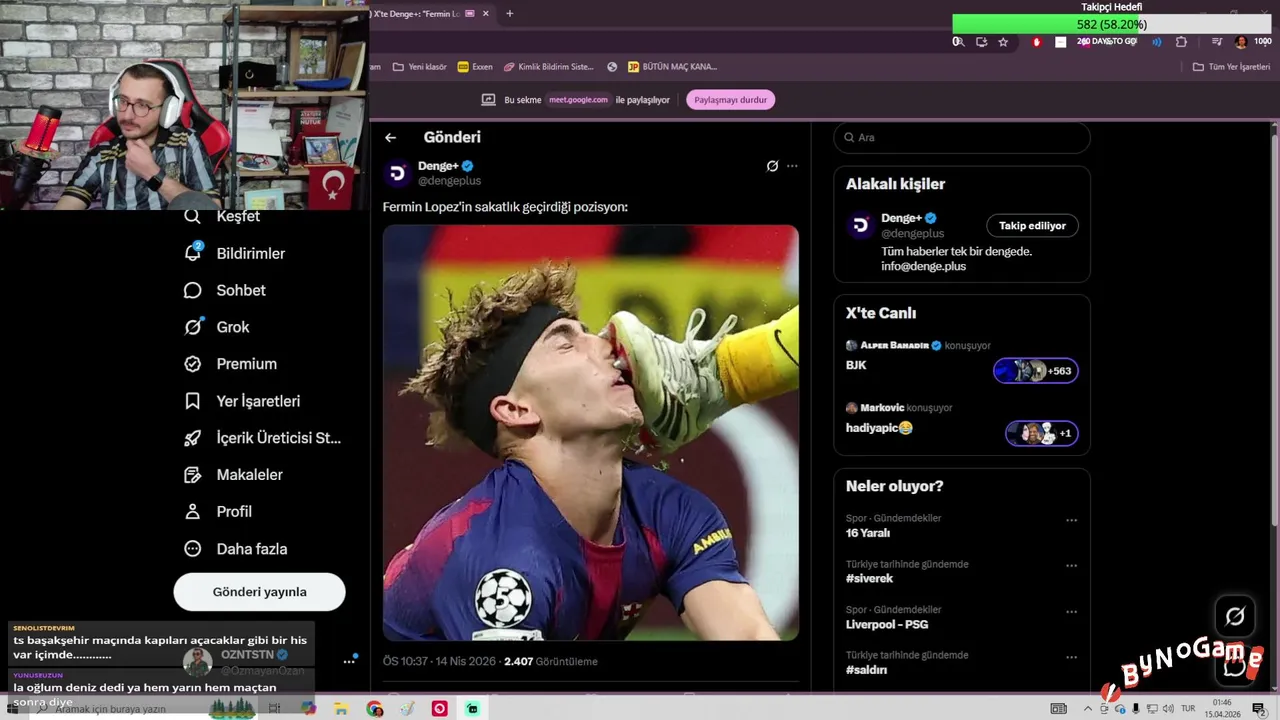This screenshot has width=1280, height=720.
Task: Open more options for #saldırı trend
Action: 1071,657
